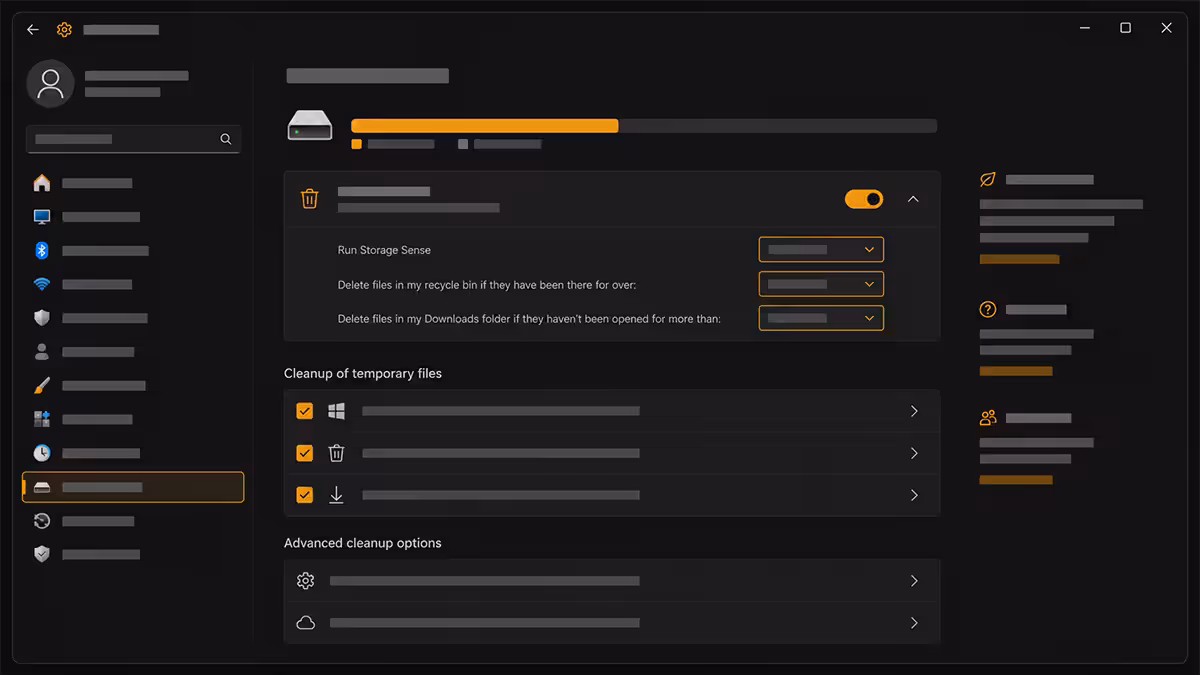Click the drive icon of highlighted sidebar item
The width and height of the screenshot is (1200, 675).
pos(42,487)
